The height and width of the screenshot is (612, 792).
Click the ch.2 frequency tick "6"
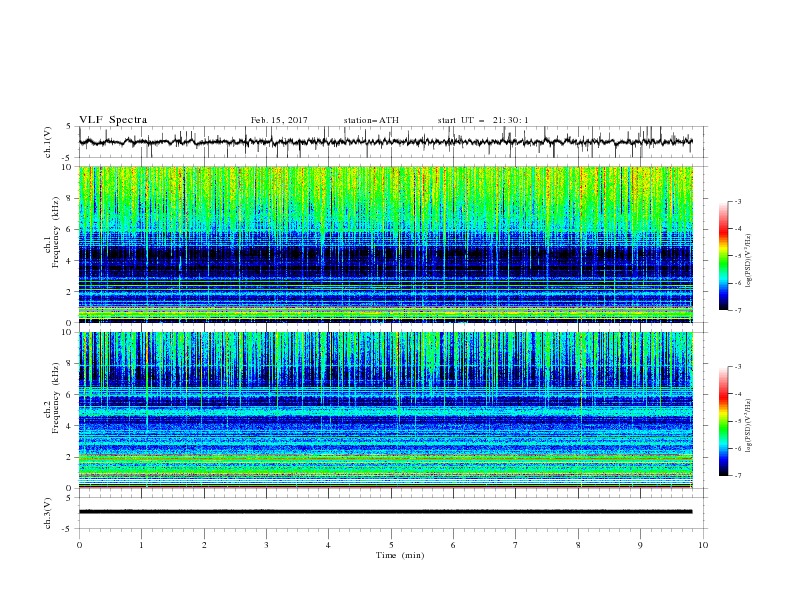[x=70, y=395]
